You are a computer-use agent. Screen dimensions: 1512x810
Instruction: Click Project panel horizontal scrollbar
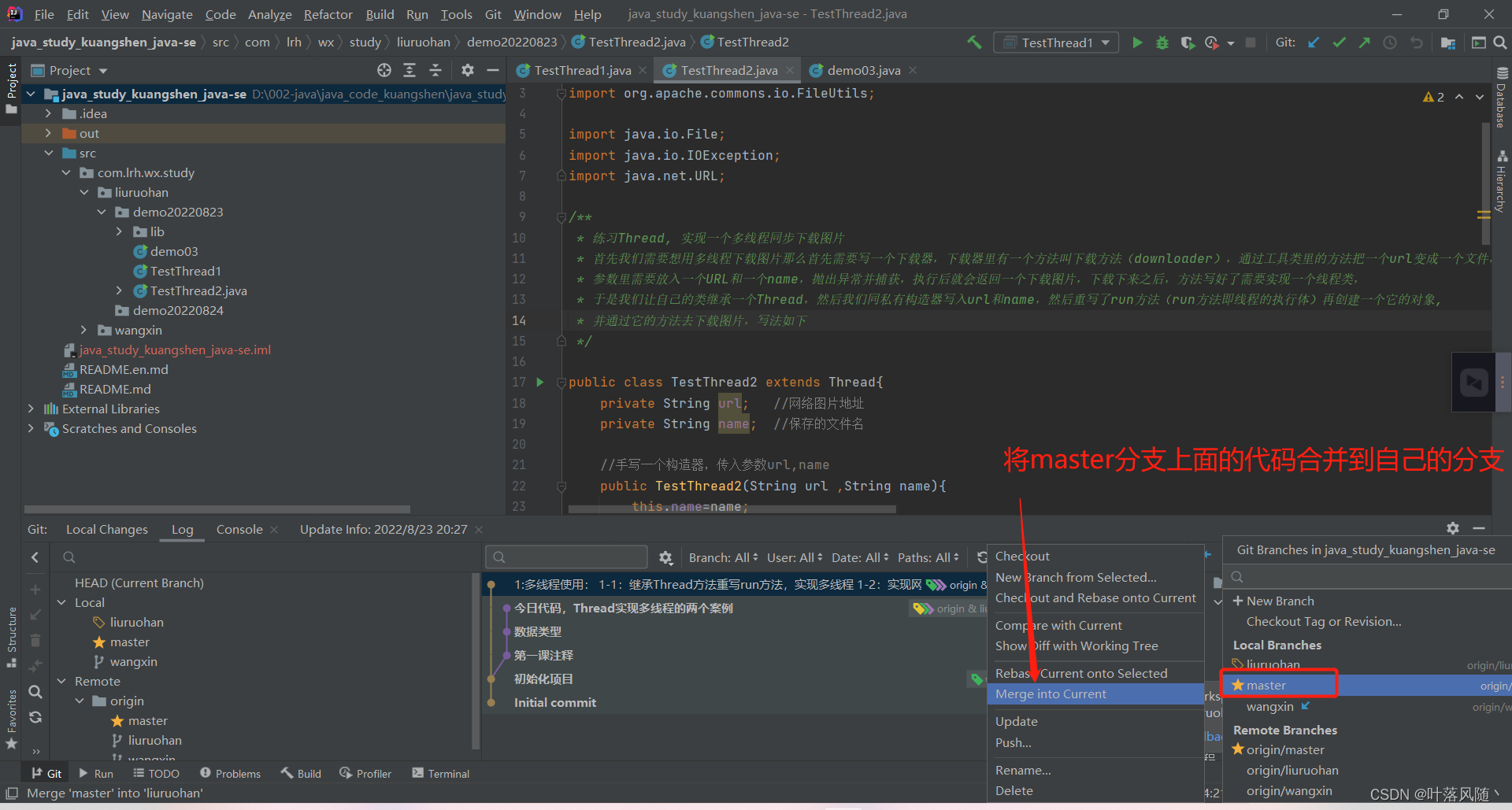(217, 509)
